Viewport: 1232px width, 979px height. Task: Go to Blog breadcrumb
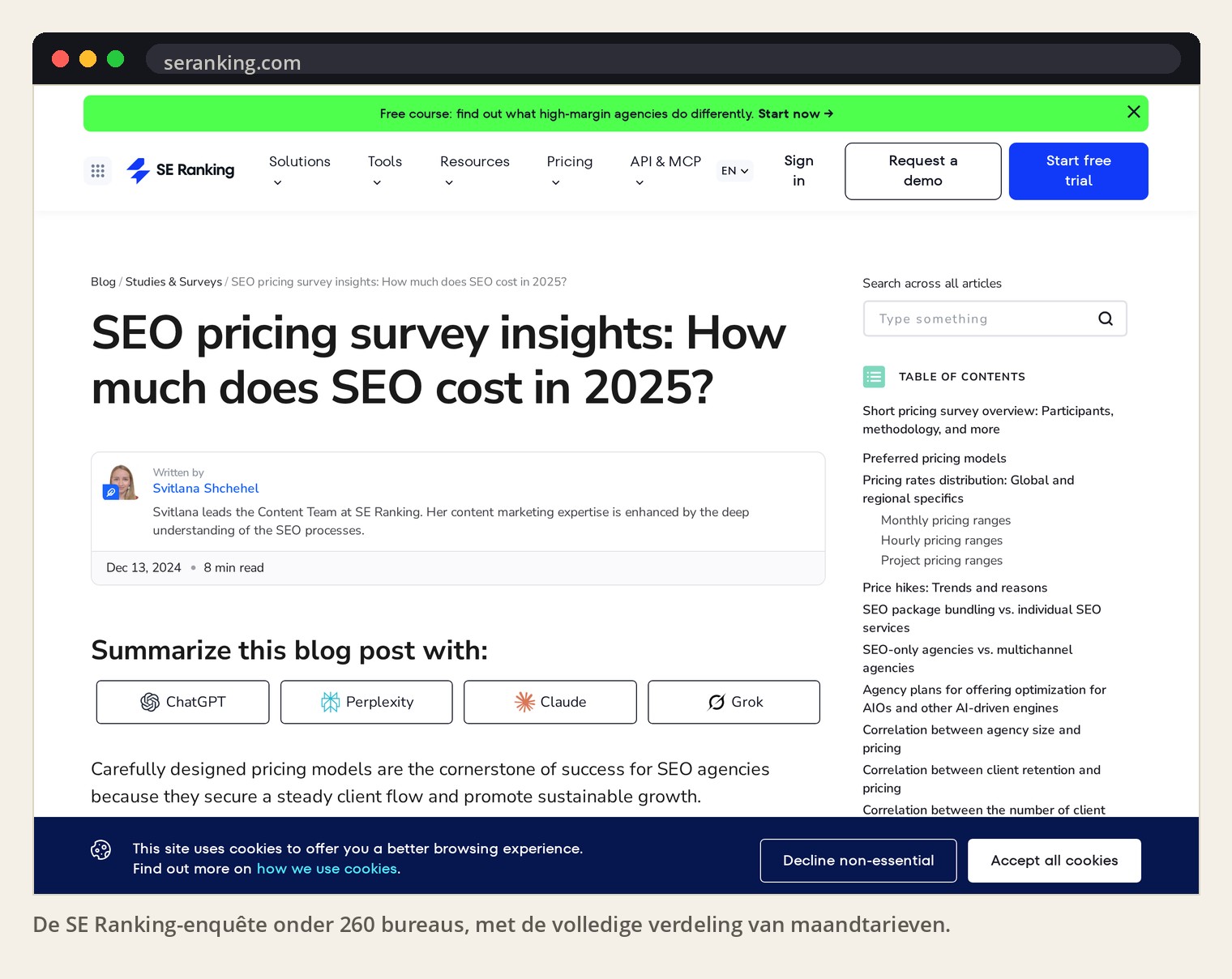[103, 282]
